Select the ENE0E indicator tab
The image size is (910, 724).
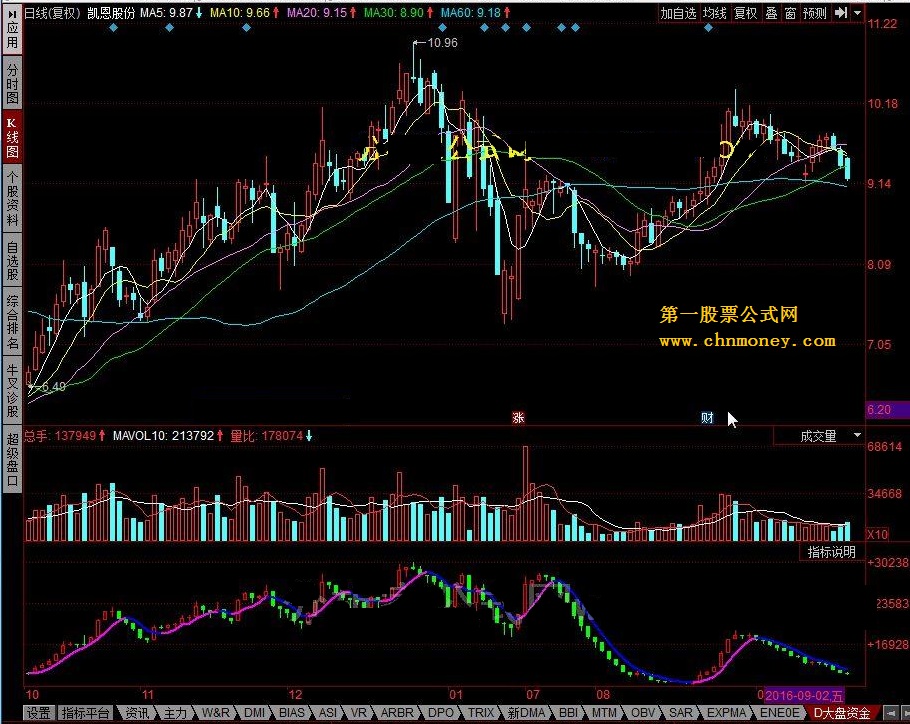pyautogui.click(x=779, y=713)
